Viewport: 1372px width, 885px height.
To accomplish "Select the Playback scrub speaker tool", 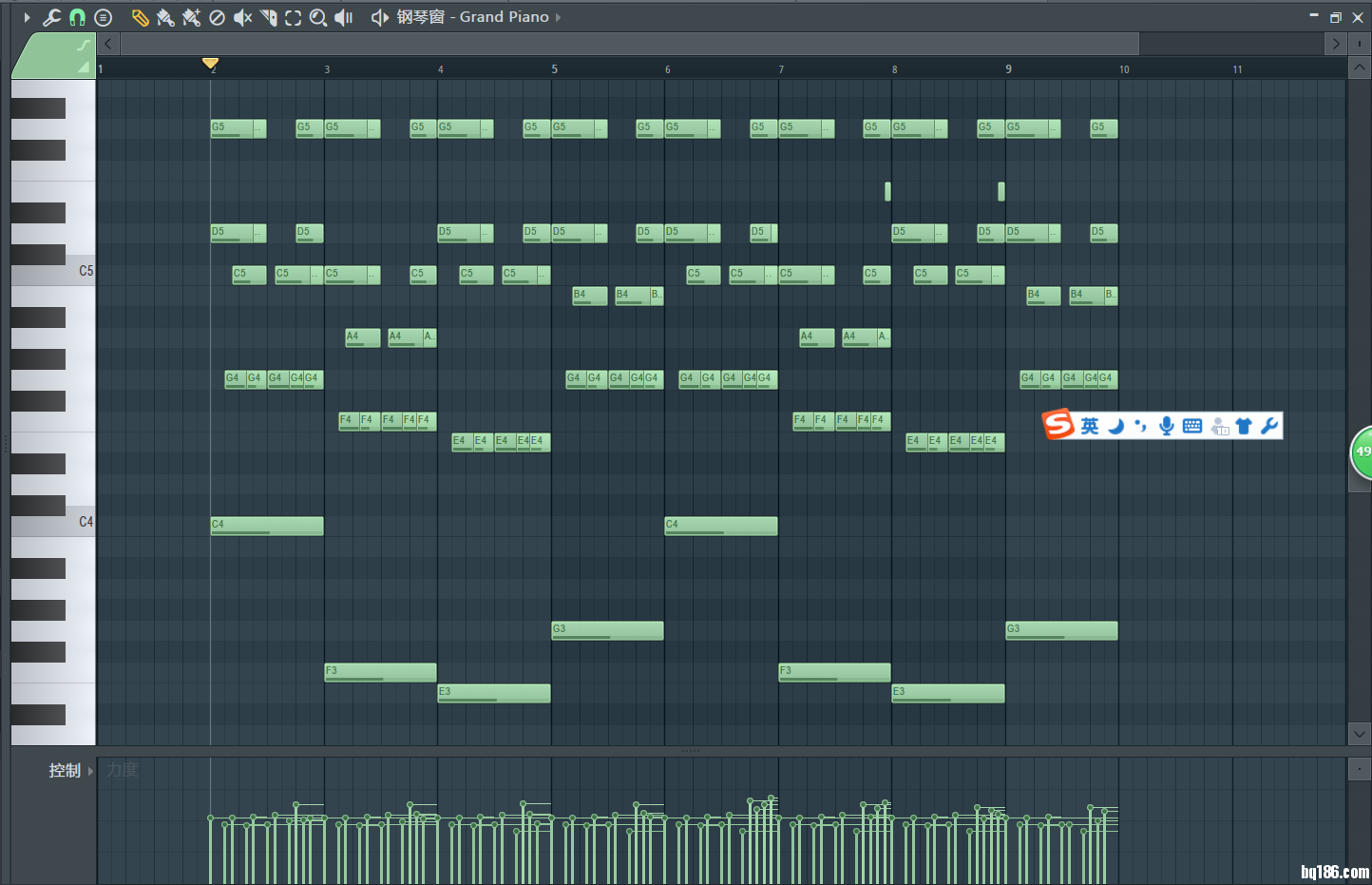I will [x=344, y=17].
